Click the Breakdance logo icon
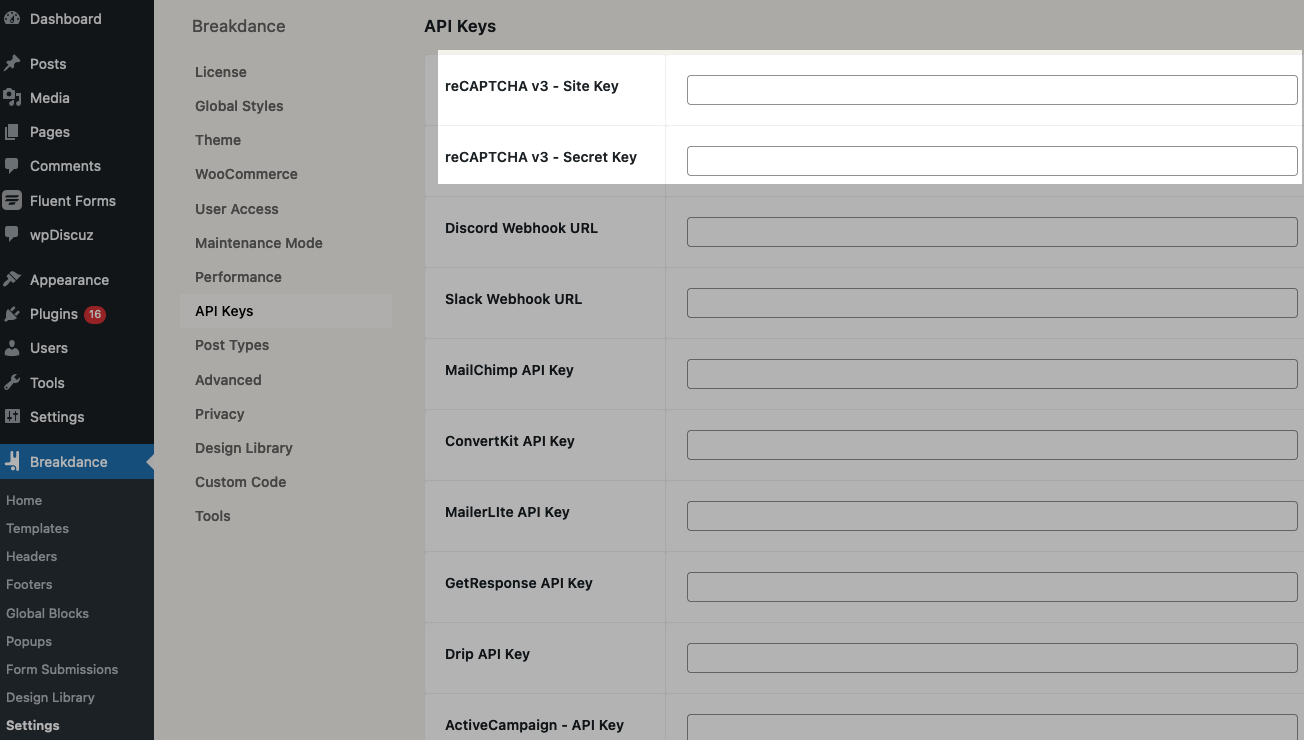Viewport: 1304px width, 740px height. (12, 462)
